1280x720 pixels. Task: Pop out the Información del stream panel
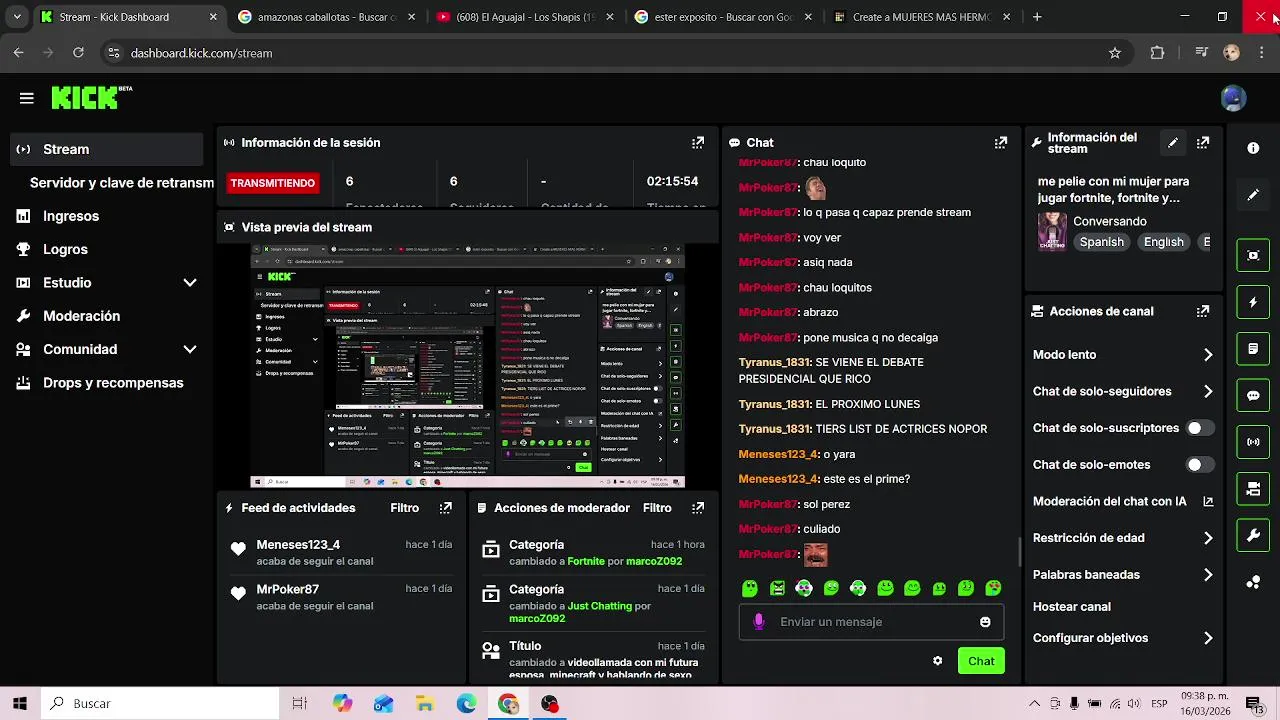tap(1203, 143)
